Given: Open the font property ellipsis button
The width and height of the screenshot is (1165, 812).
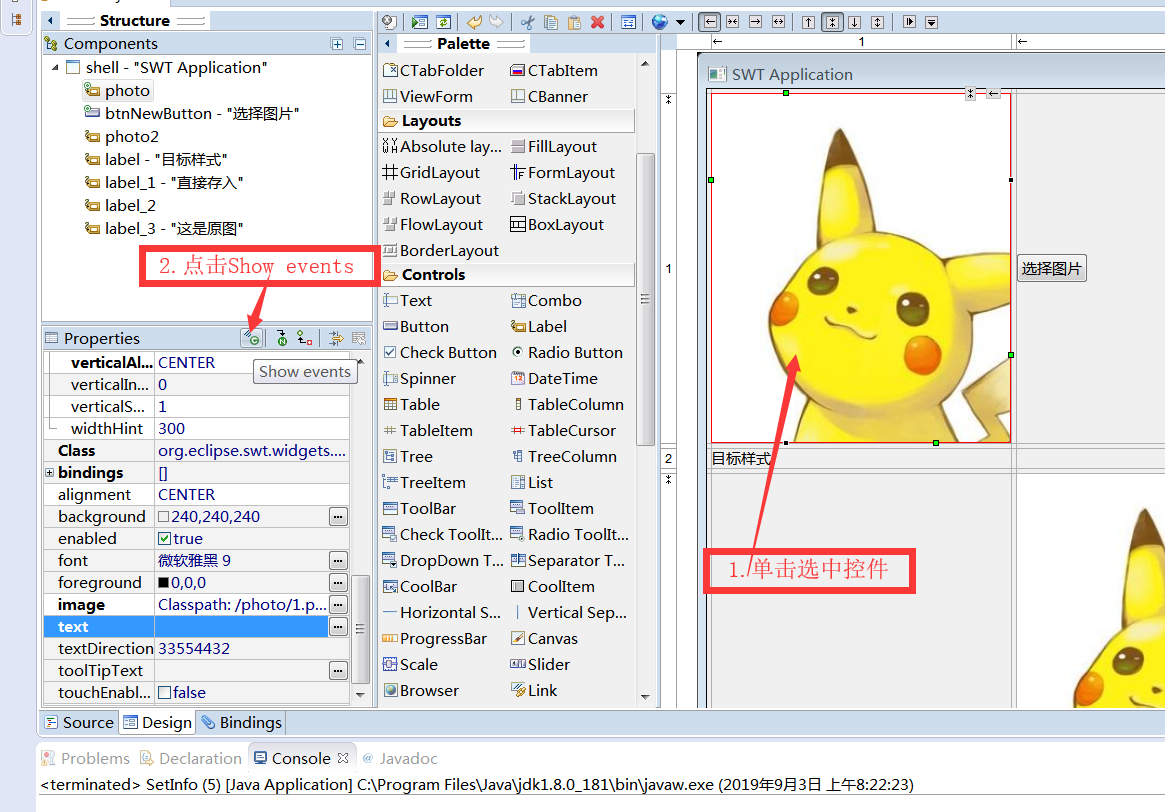Looking at the screenshot, I should pyautogui.click(x=338, y=561).
